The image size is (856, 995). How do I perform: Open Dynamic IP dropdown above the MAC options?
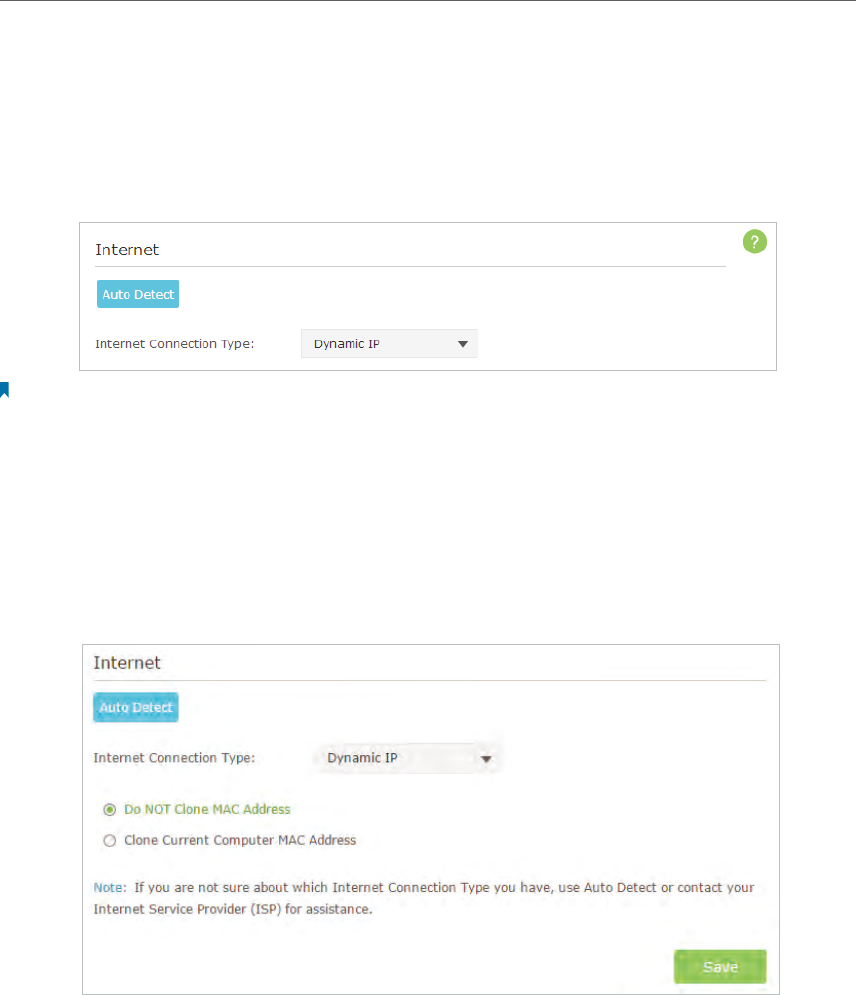[x=408, y=758]
